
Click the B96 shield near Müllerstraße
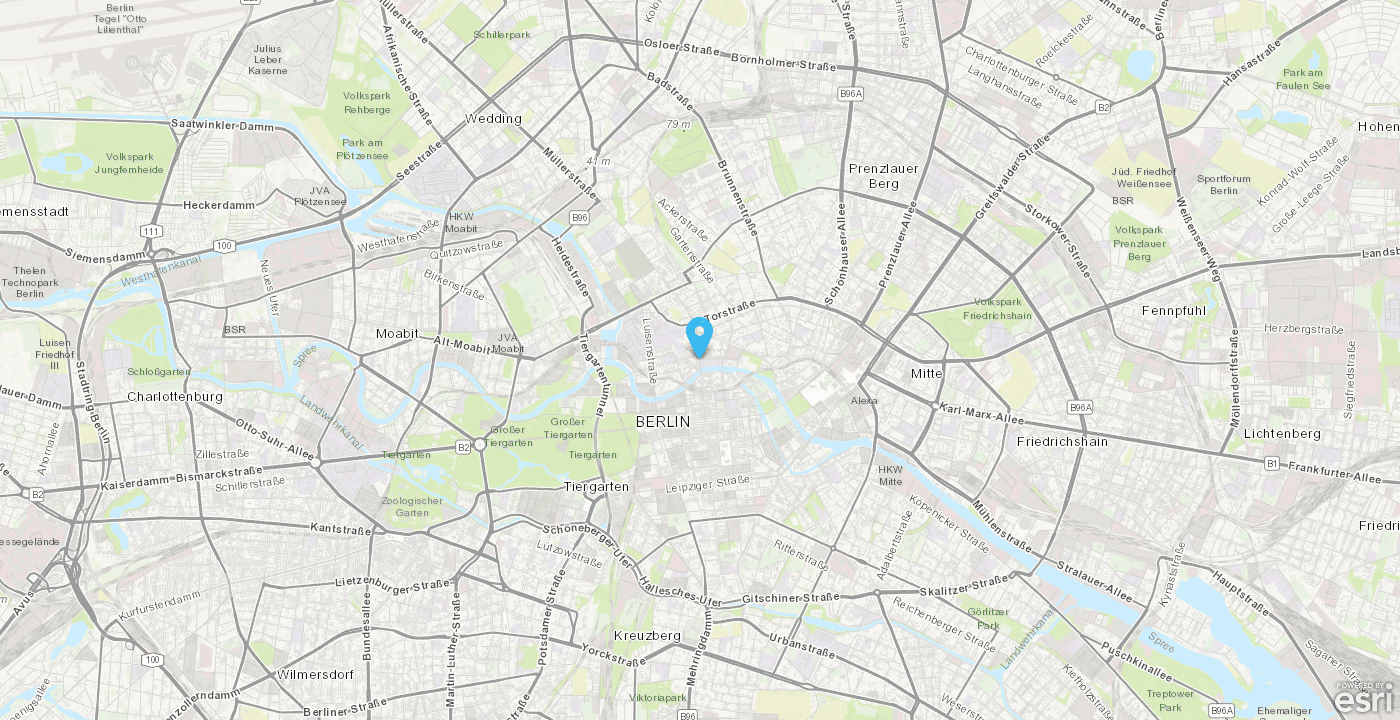pyautogui.click(x=580, y=217)
